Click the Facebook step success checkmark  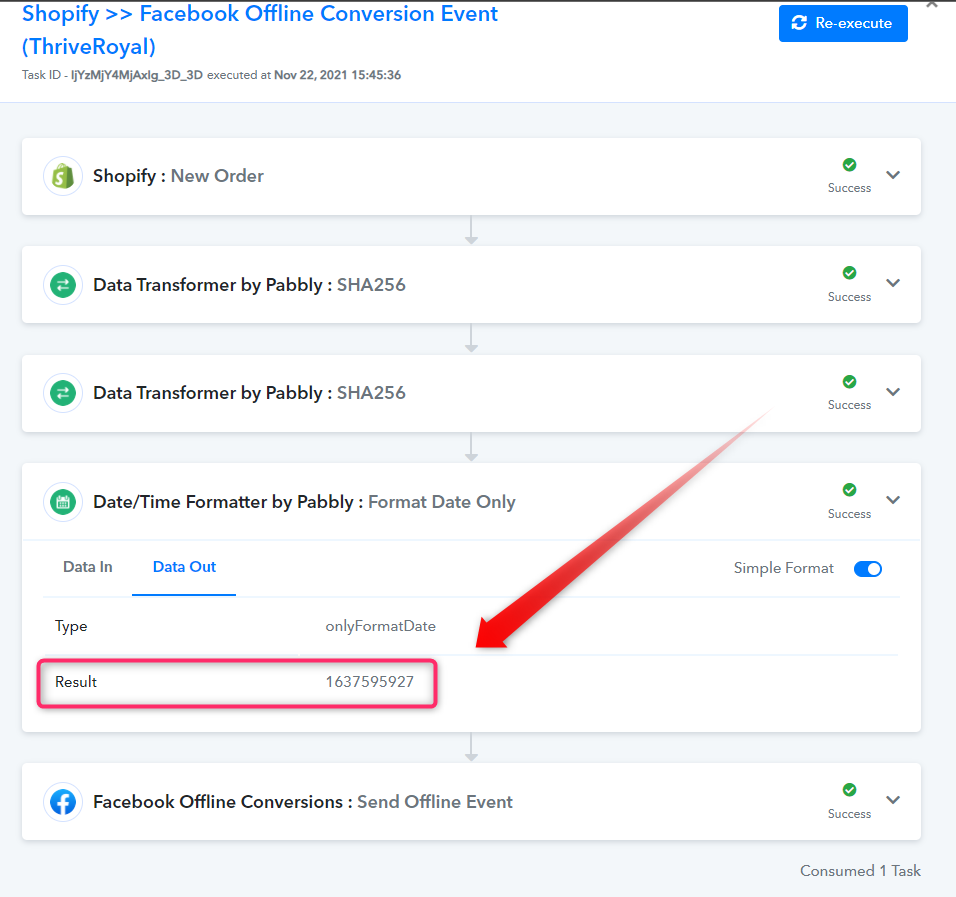coord(849,790)
